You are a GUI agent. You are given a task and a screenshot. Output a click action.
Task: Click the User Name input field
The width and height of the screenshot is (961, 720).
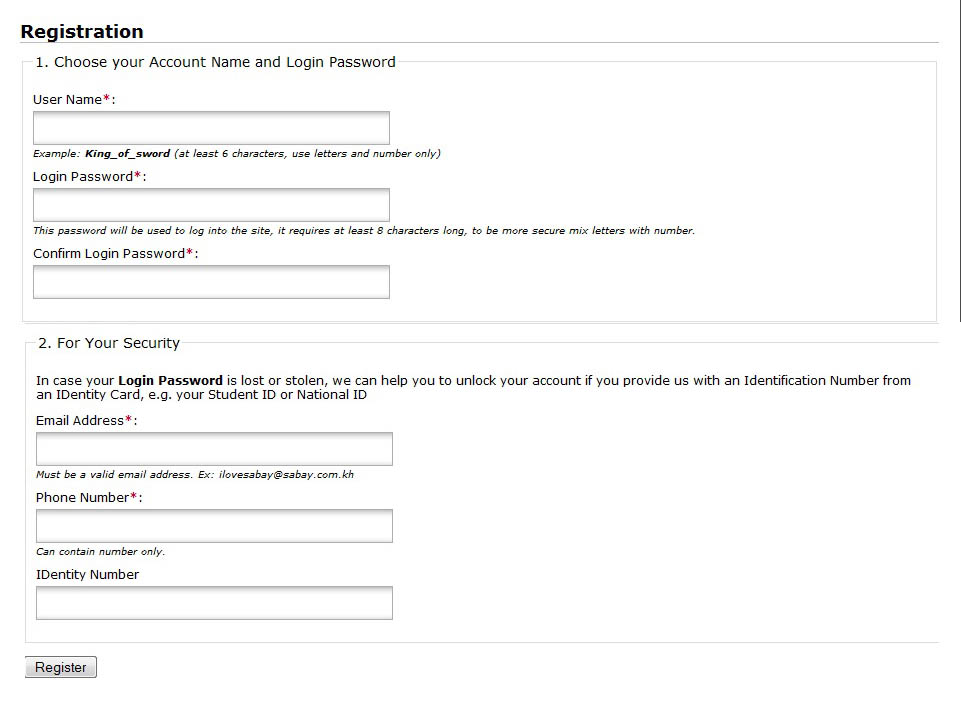tap(210, 126)
